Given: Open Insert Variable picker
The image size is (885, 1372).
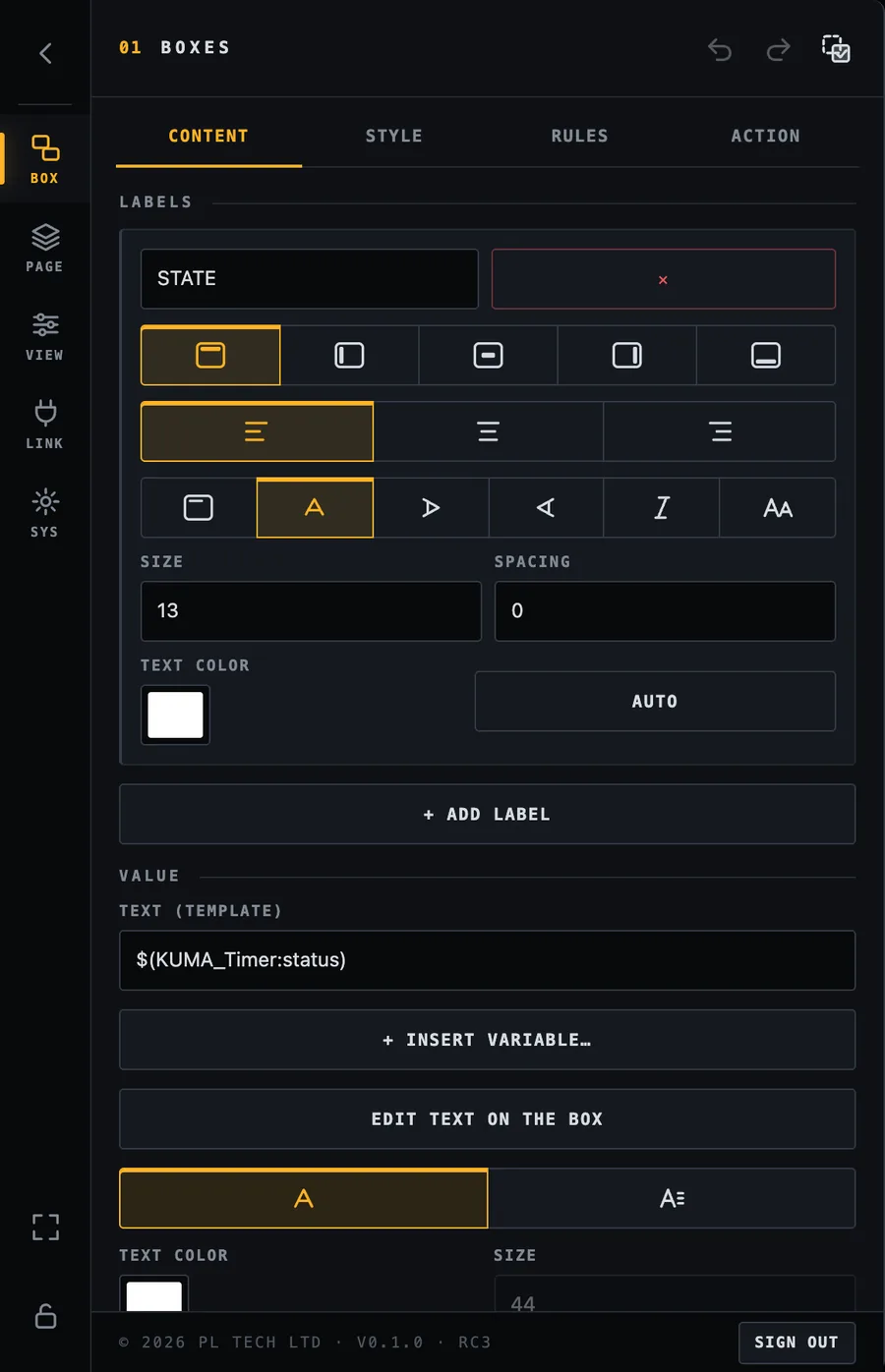Looking at the screenshot, I should tap(488, 1040).
